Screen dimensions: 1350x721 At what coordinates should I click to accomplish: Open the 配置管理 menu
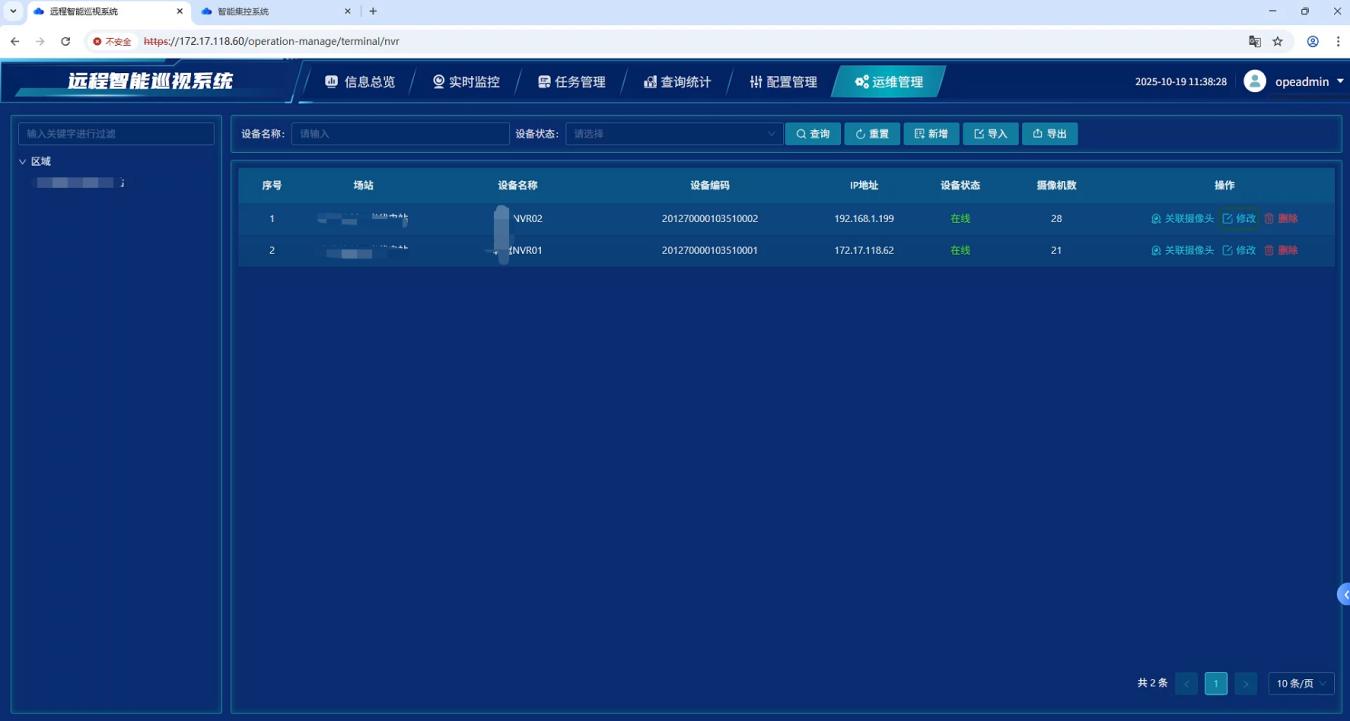point(783,82)
